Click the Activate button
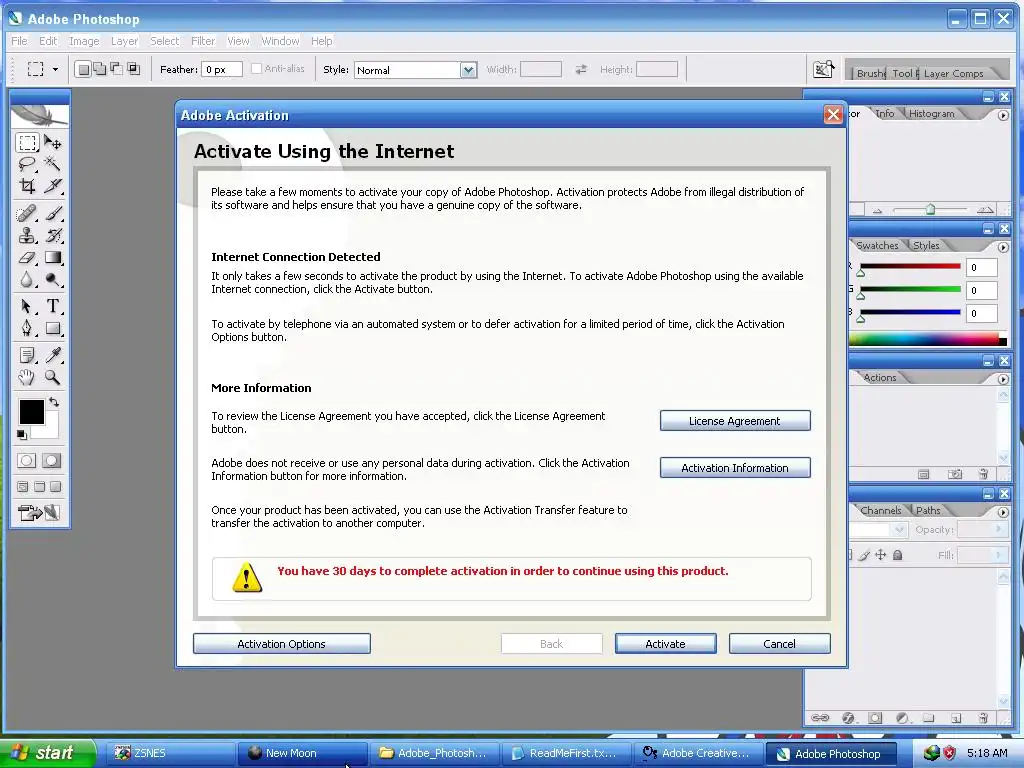This screenshot has width=1024, height=768. [x=665, y=643]
